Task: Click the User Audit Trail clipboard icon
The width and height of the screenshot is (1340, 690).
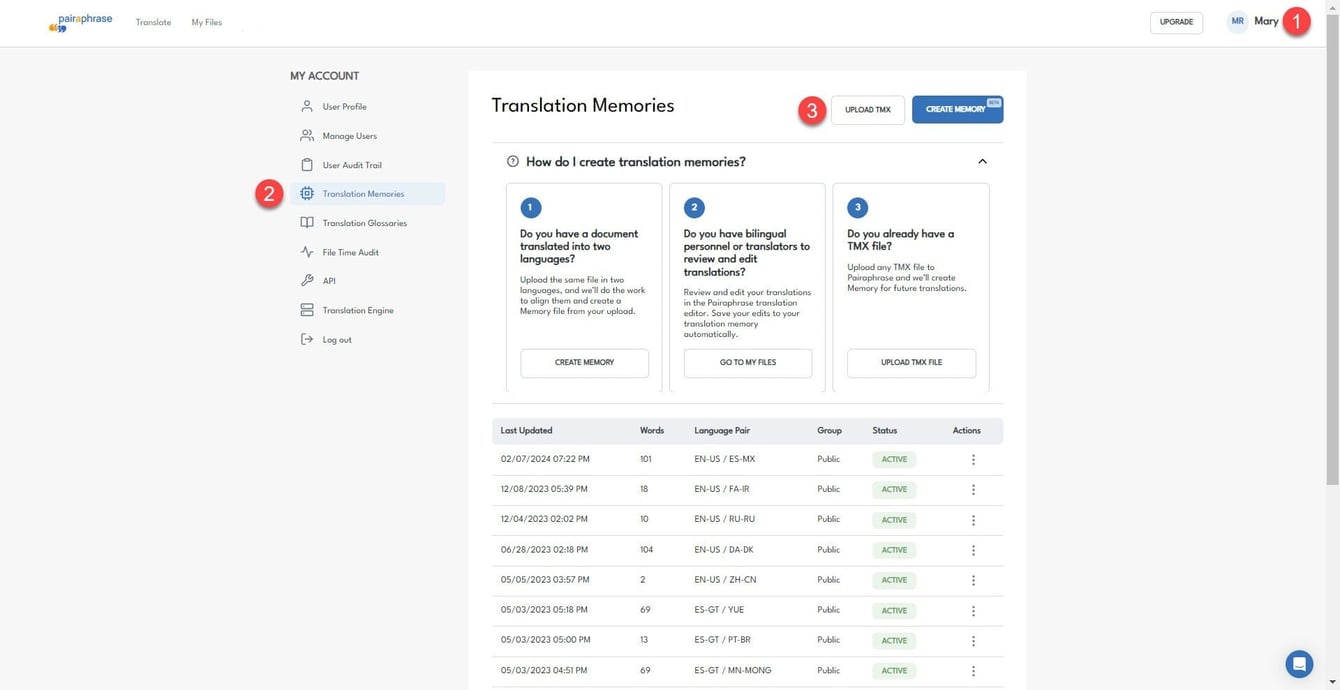Action: [307, 164]
